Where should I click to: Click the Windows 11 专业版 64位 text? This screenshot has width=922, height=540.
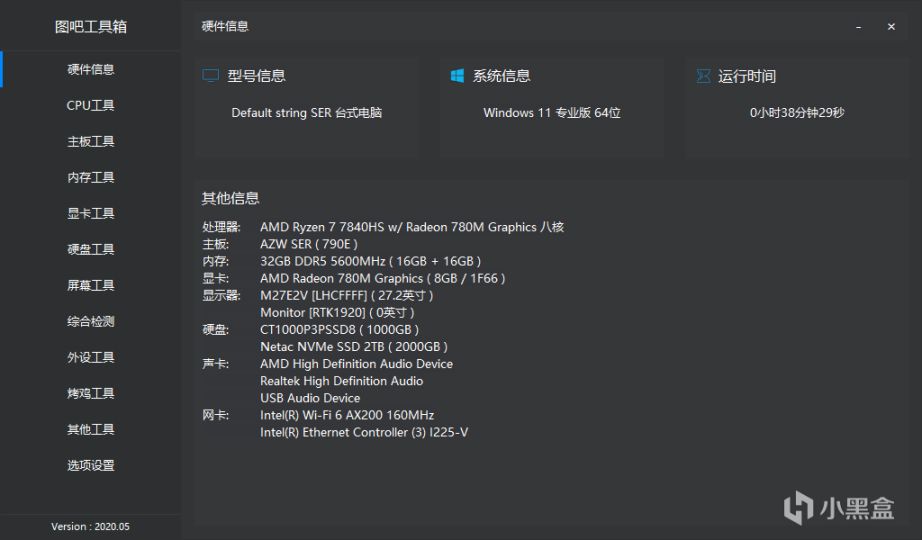552,113
